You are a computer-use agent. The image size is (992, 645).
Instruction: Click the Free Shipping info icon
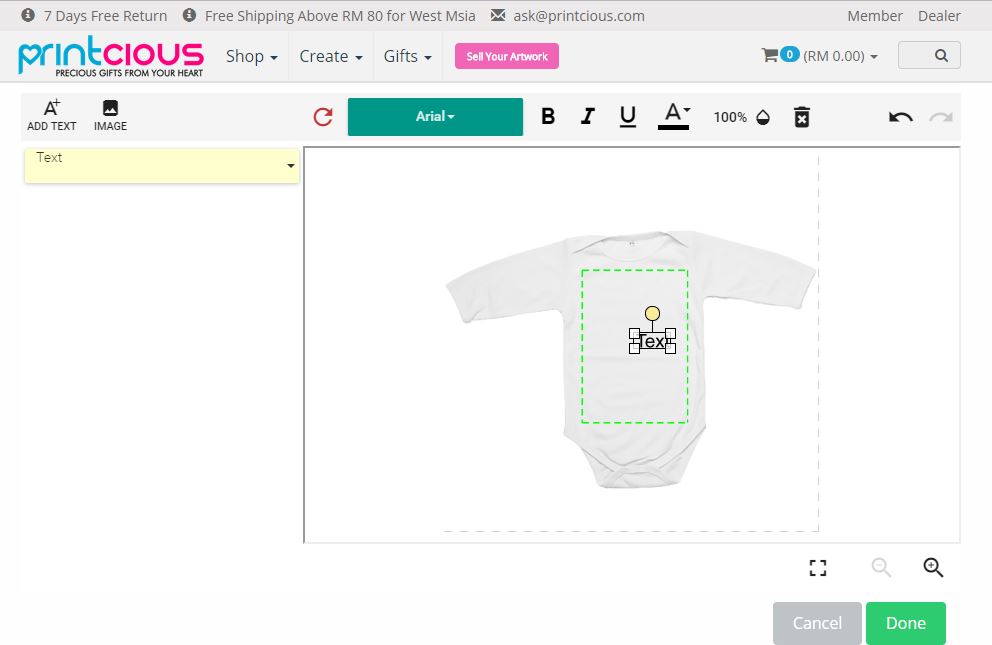(x=189, y=15)
